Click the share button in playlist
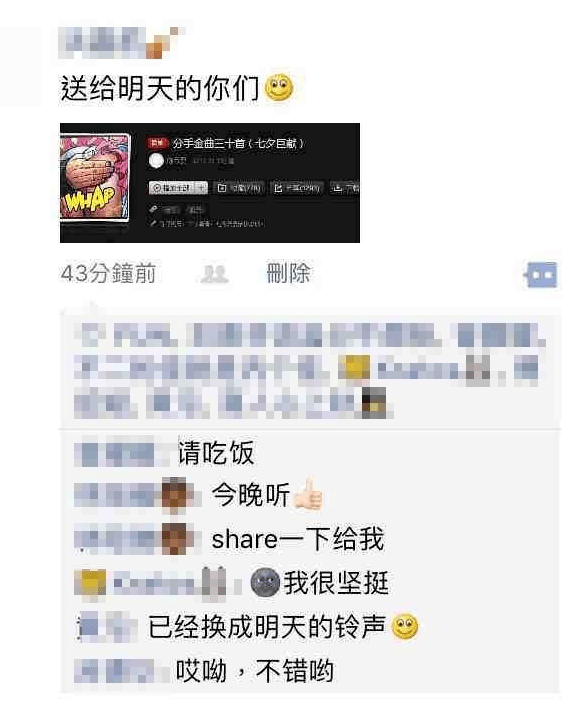Viewport: 578px width, 706px height. pyautogui.click(x=297, y=188)
